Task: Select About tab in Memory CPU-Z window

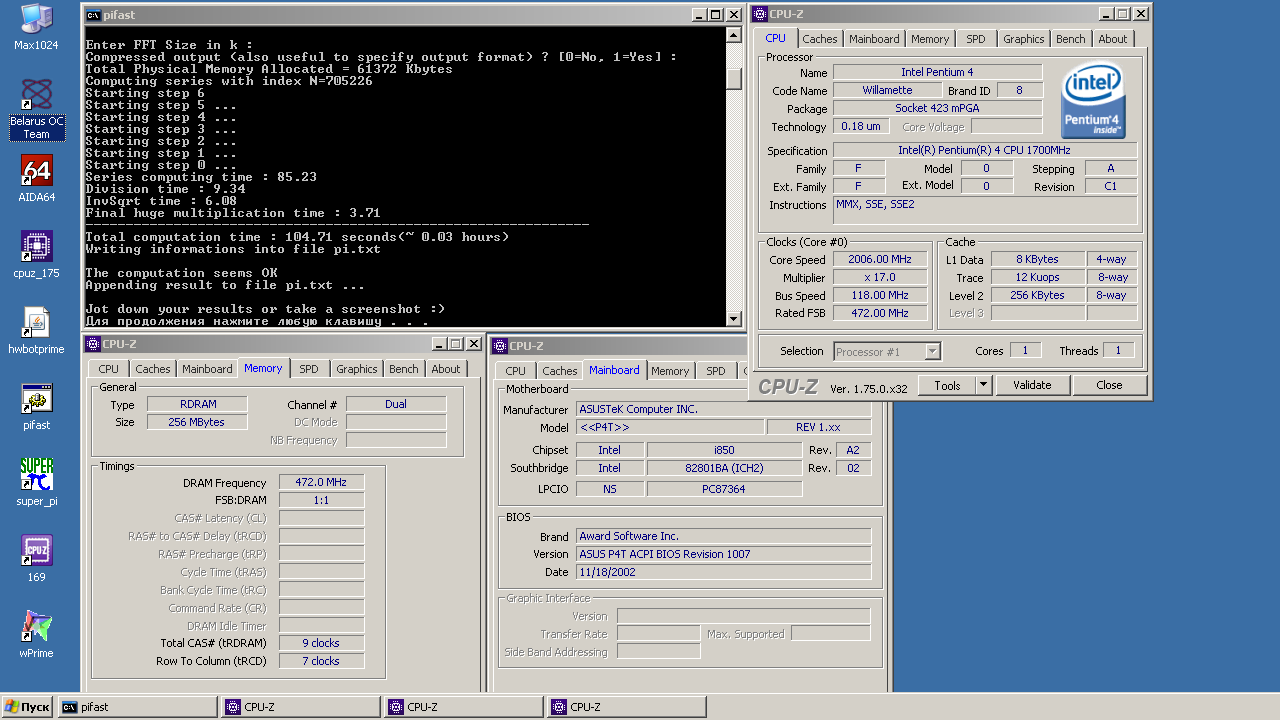Action: [446, 369]
